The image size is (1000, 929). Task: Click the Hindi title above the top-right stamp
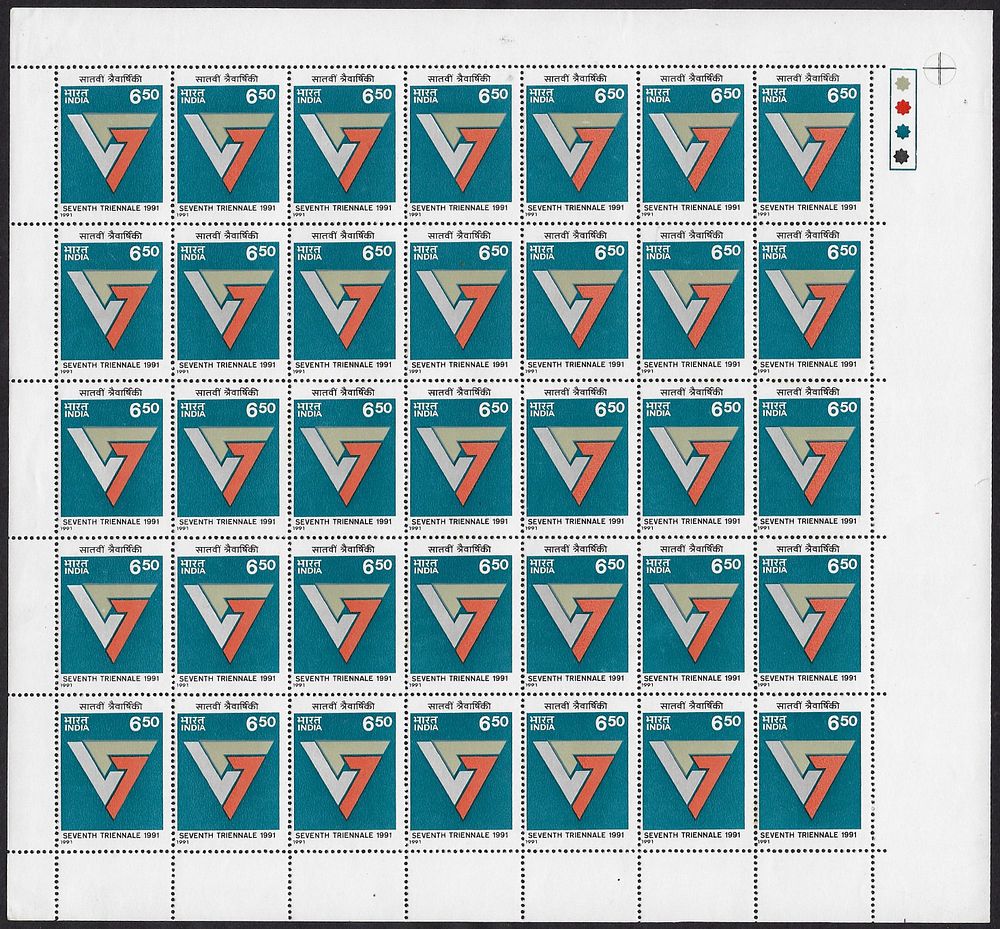809,78
